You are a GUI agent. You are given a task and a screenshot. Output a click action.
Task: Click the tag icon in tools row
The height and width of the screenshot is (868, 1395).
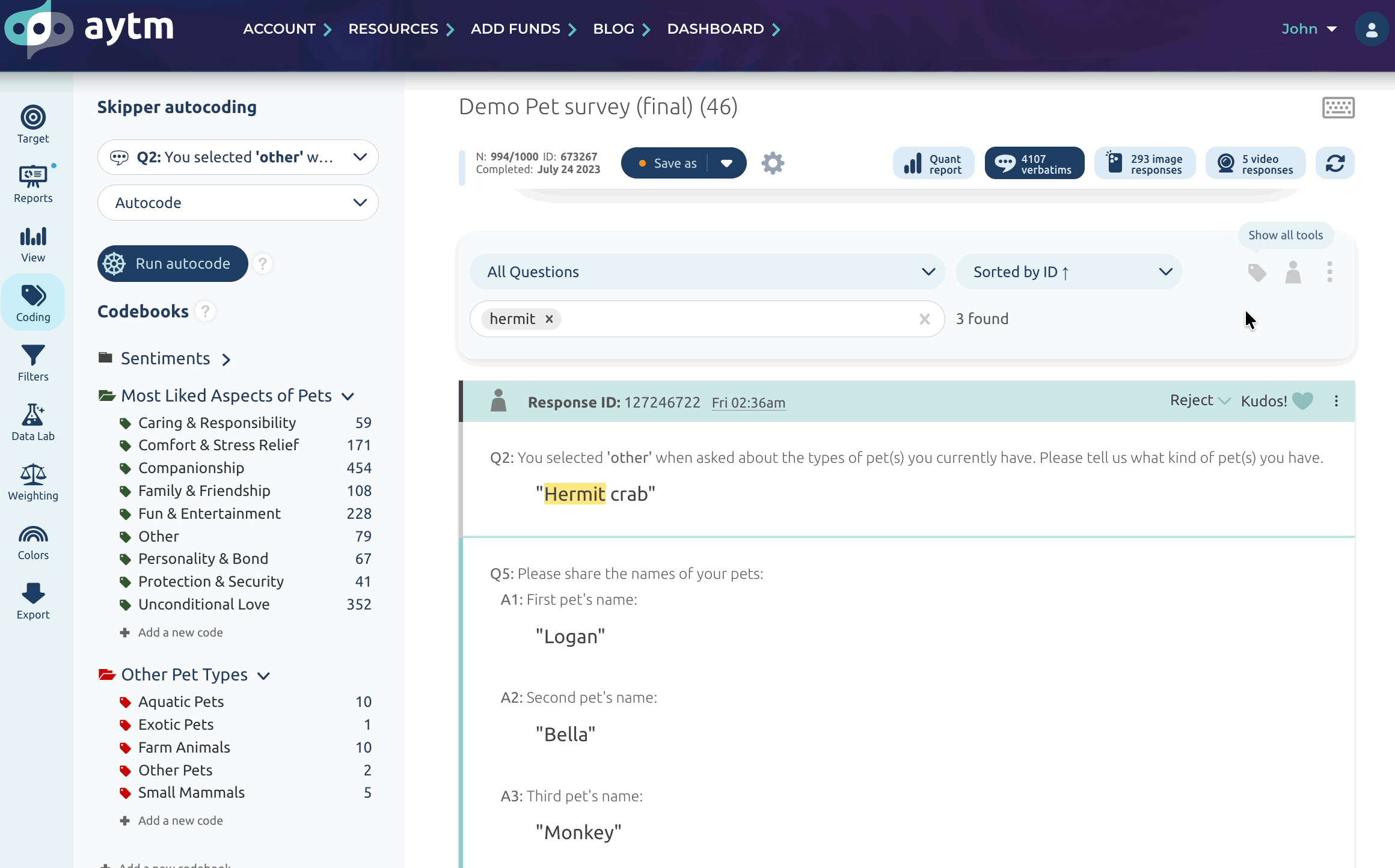(1257, 272)
